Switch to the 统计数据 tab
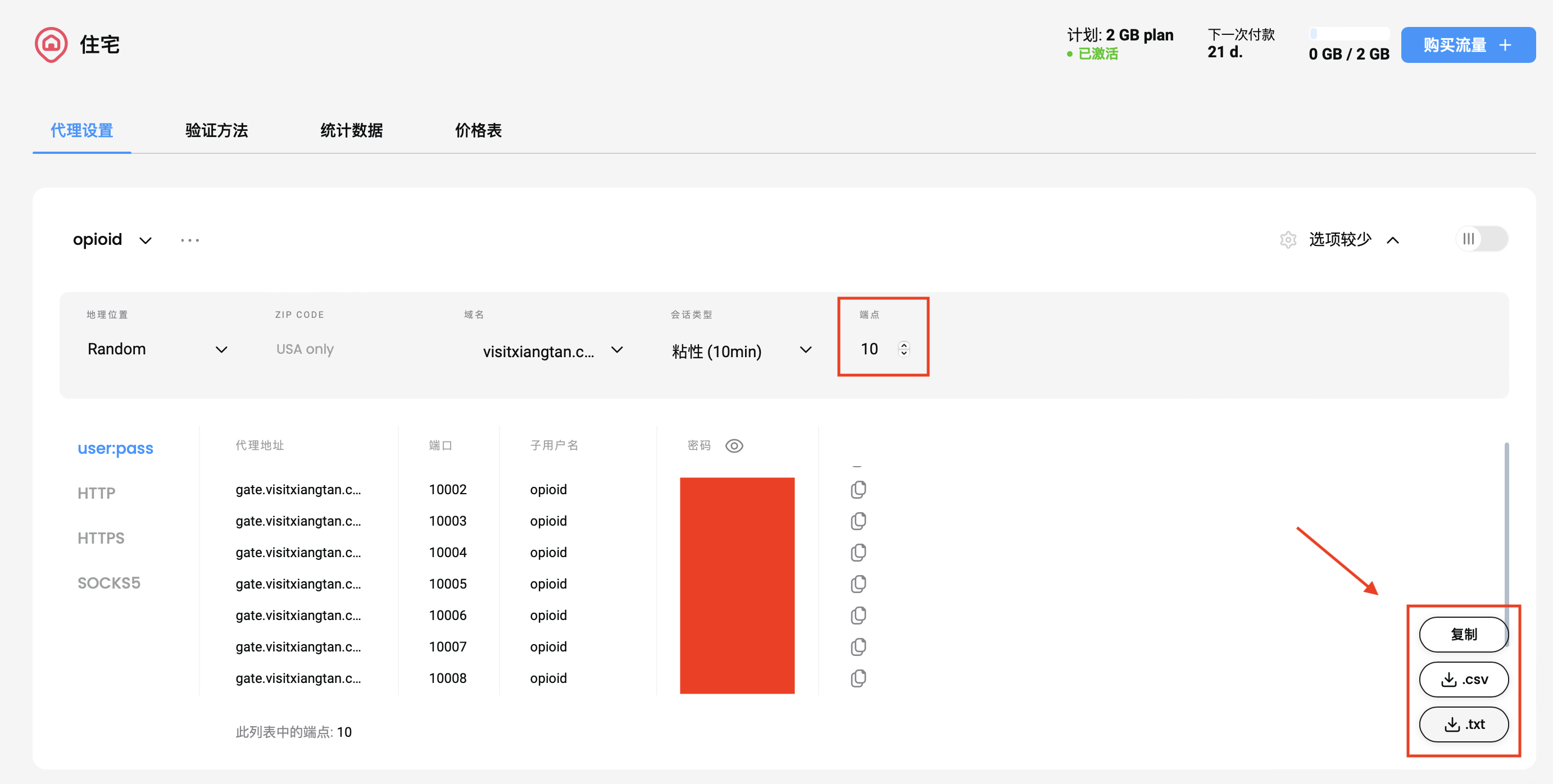Viewport: 1553px width, 784px height. (x=352, y=130)
